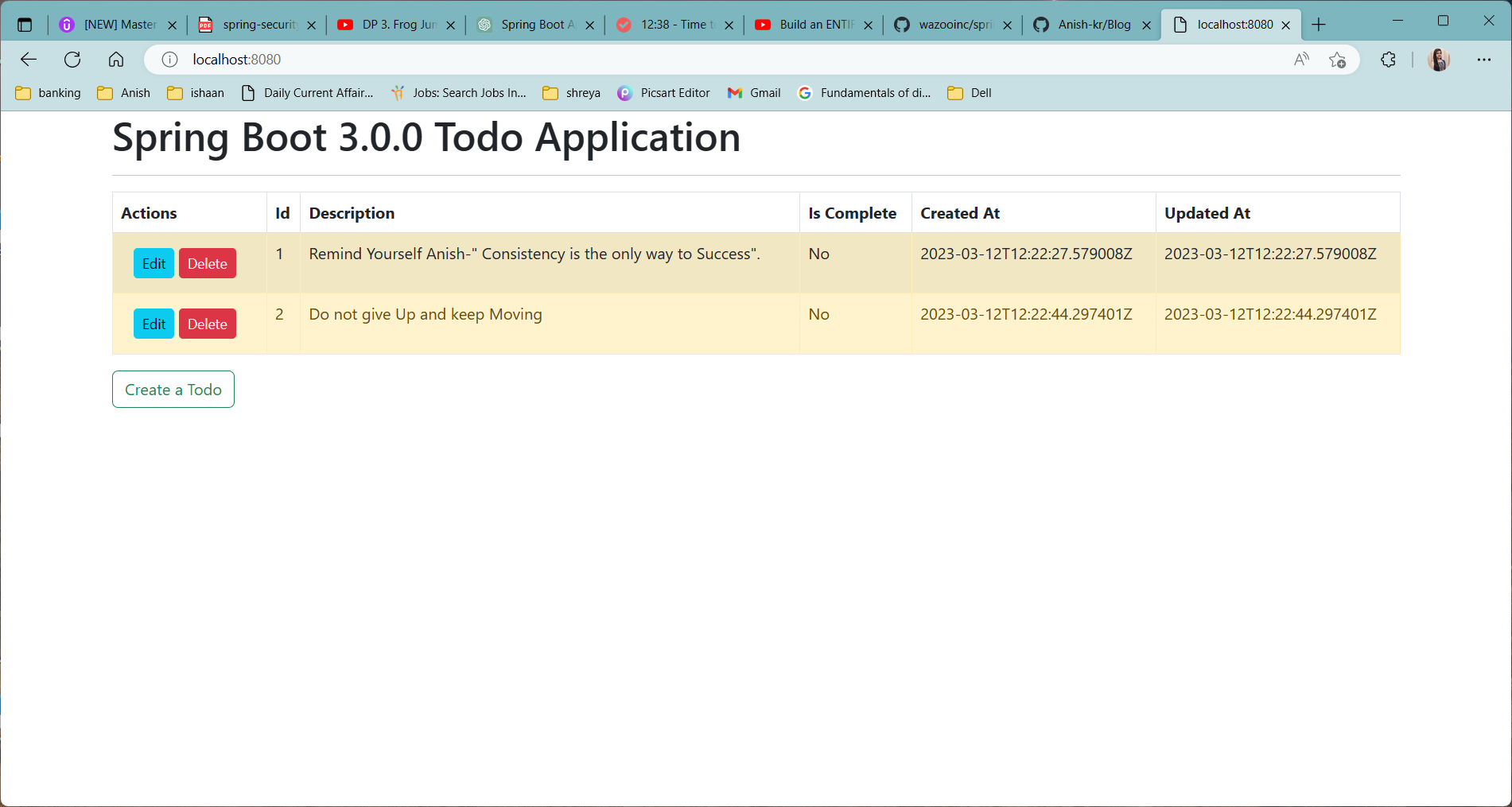Open the browser profile avatar
Image resolution: width=1512 pixels, height=807 pixels.
click(x=1439, y=59)
